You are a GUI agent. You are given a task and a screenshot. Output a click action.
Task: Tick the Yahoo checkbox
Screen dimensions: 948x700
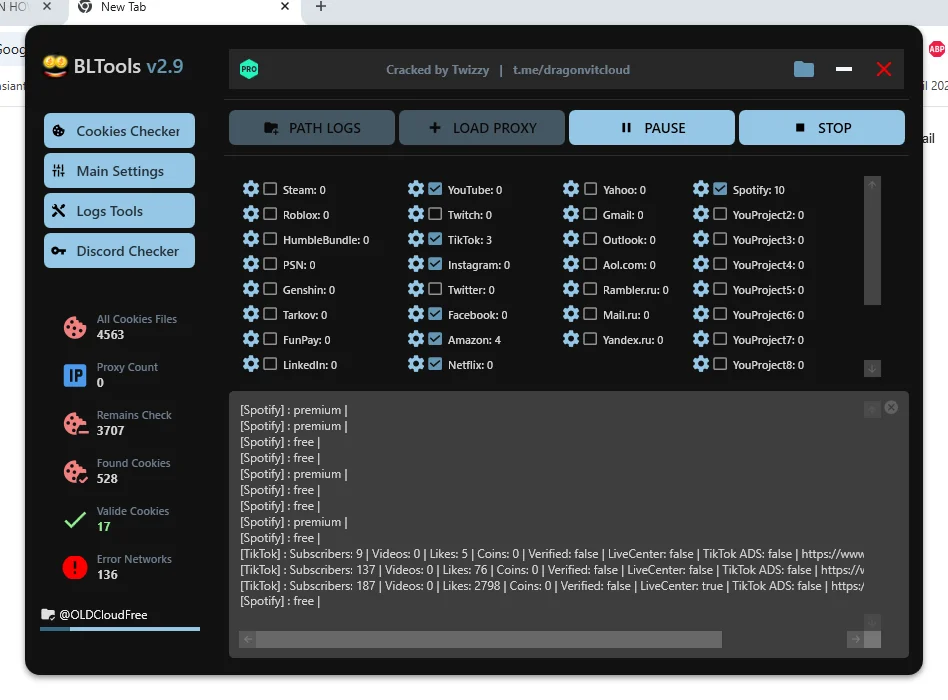tap(590, 189)
